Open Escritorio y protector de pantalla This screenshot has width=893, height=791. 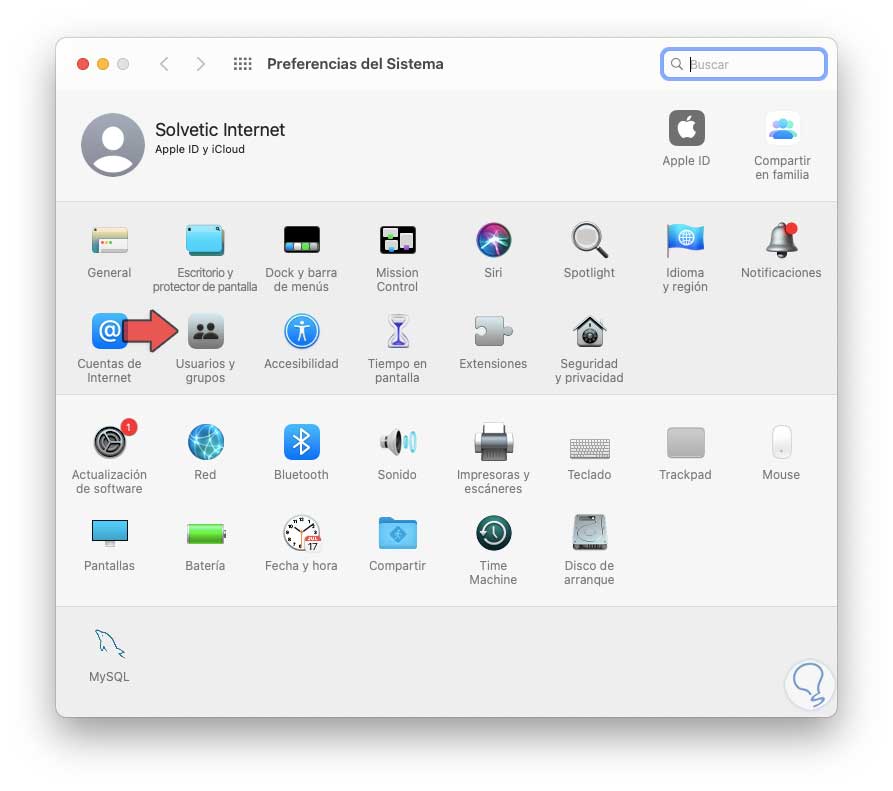point(205,240)
